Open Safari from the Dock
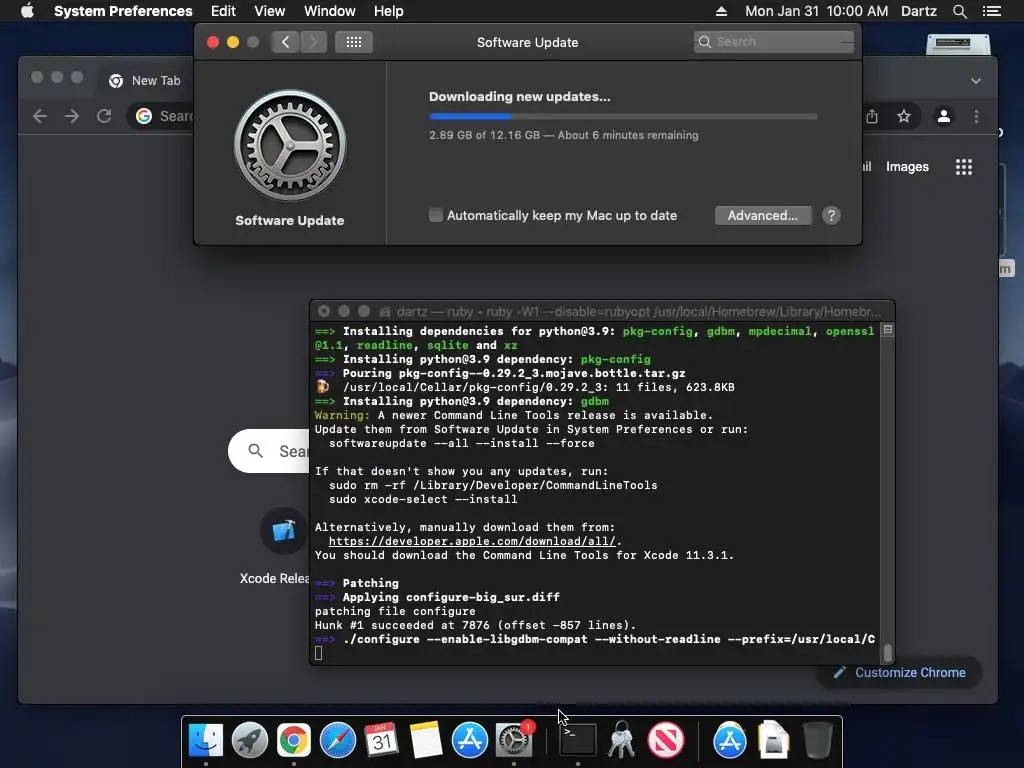 (338, 740)
